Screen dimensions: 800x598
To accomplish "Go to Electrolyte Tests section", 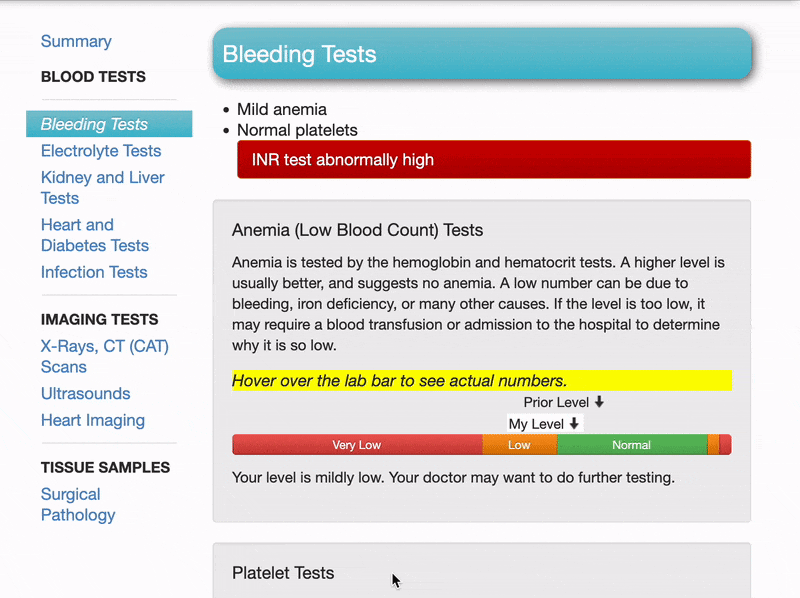I will pyautogui.click(x=101, y=151).
